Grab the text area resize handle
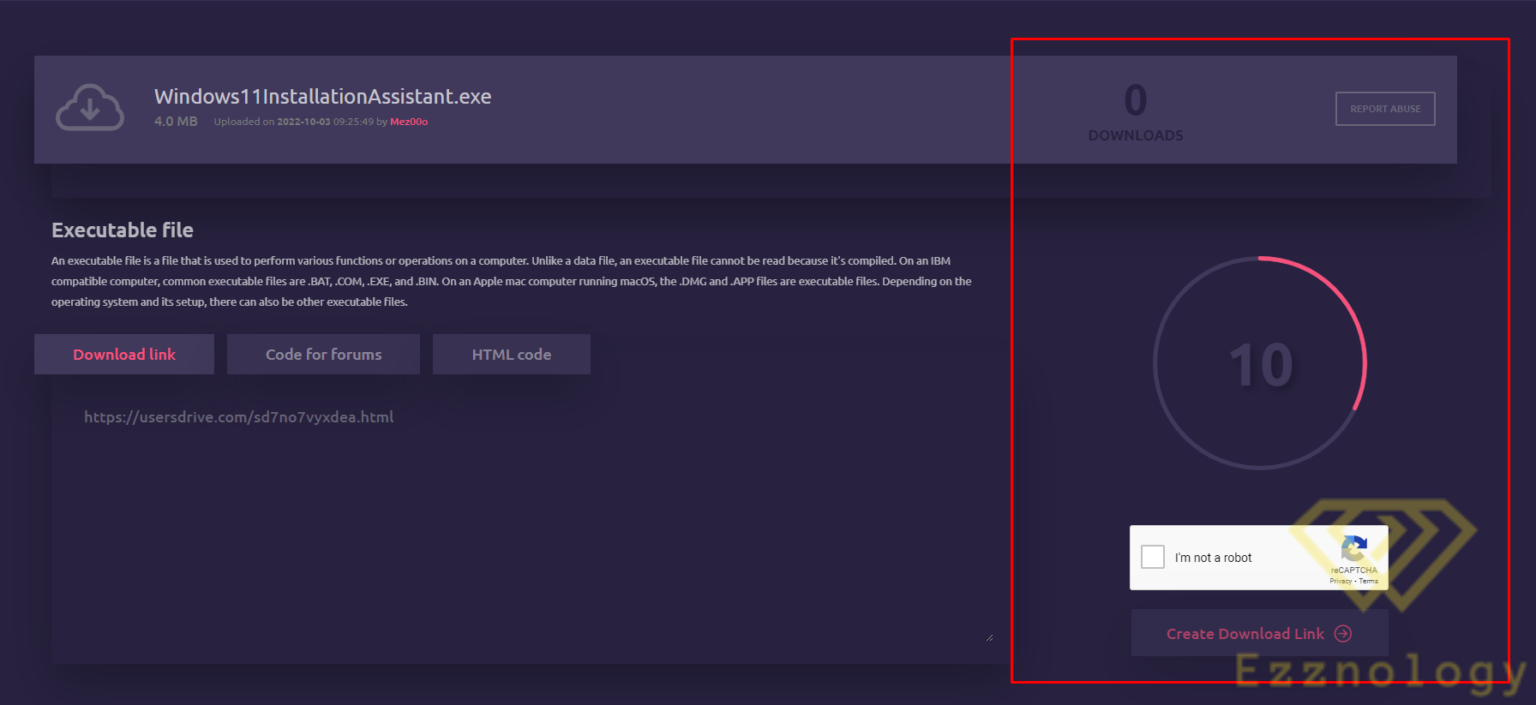 (989, 636)
